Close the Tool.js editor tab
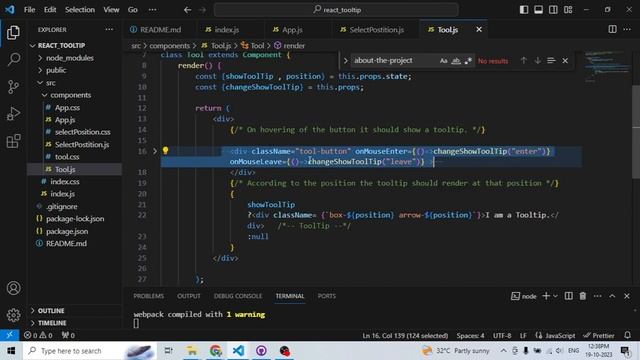Screen dimensions: 640x360 (x=479, y=29)
